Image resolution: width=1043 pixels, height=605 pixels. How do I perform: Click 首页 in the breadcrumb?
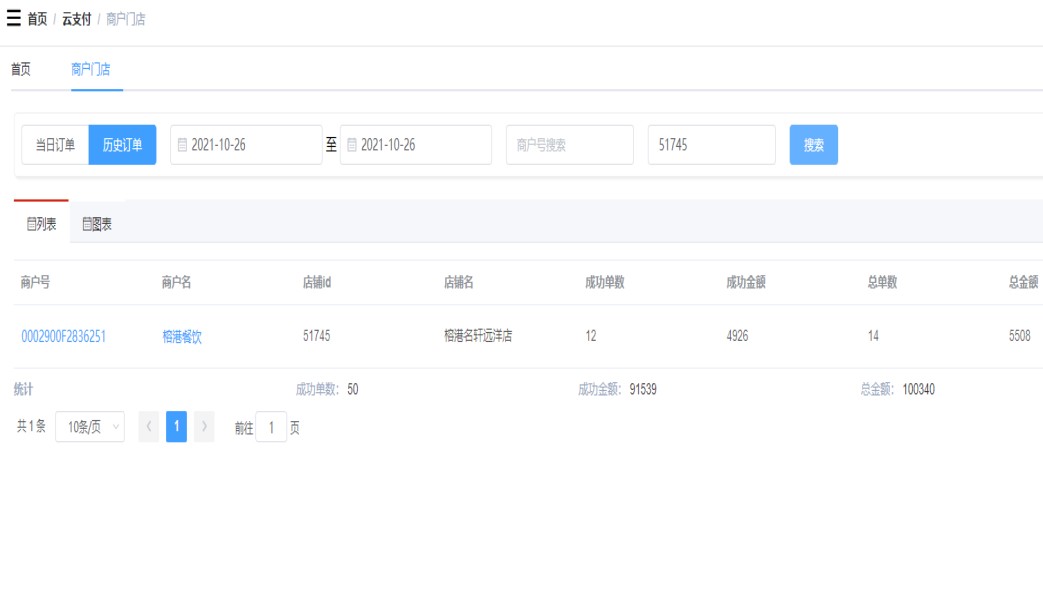(37, 19)
